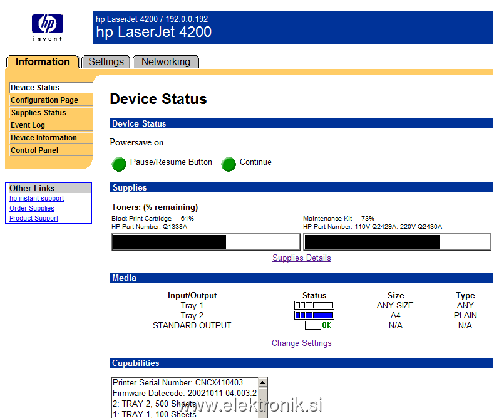This screenshot has height=418, width=499.
Task: Click the 'Tray 1' label in the Media table
Action: click(192, 305)
